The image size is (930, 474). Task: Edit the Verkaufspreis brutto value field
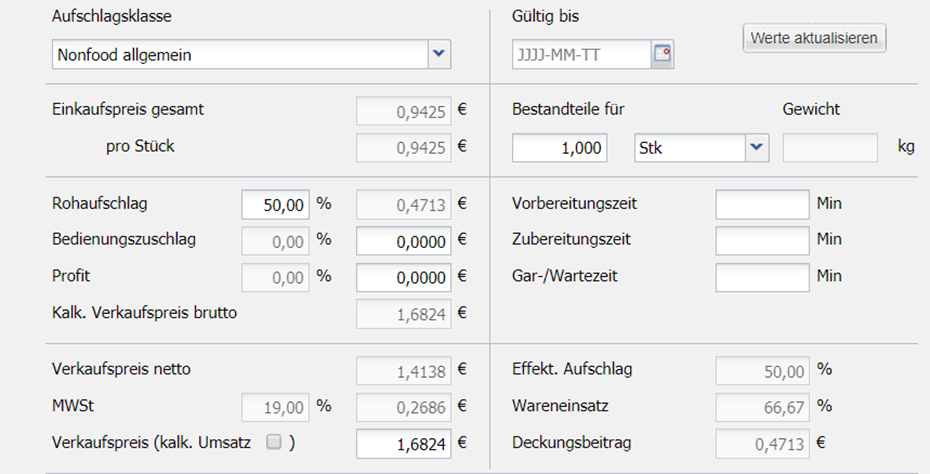(404, 443)
